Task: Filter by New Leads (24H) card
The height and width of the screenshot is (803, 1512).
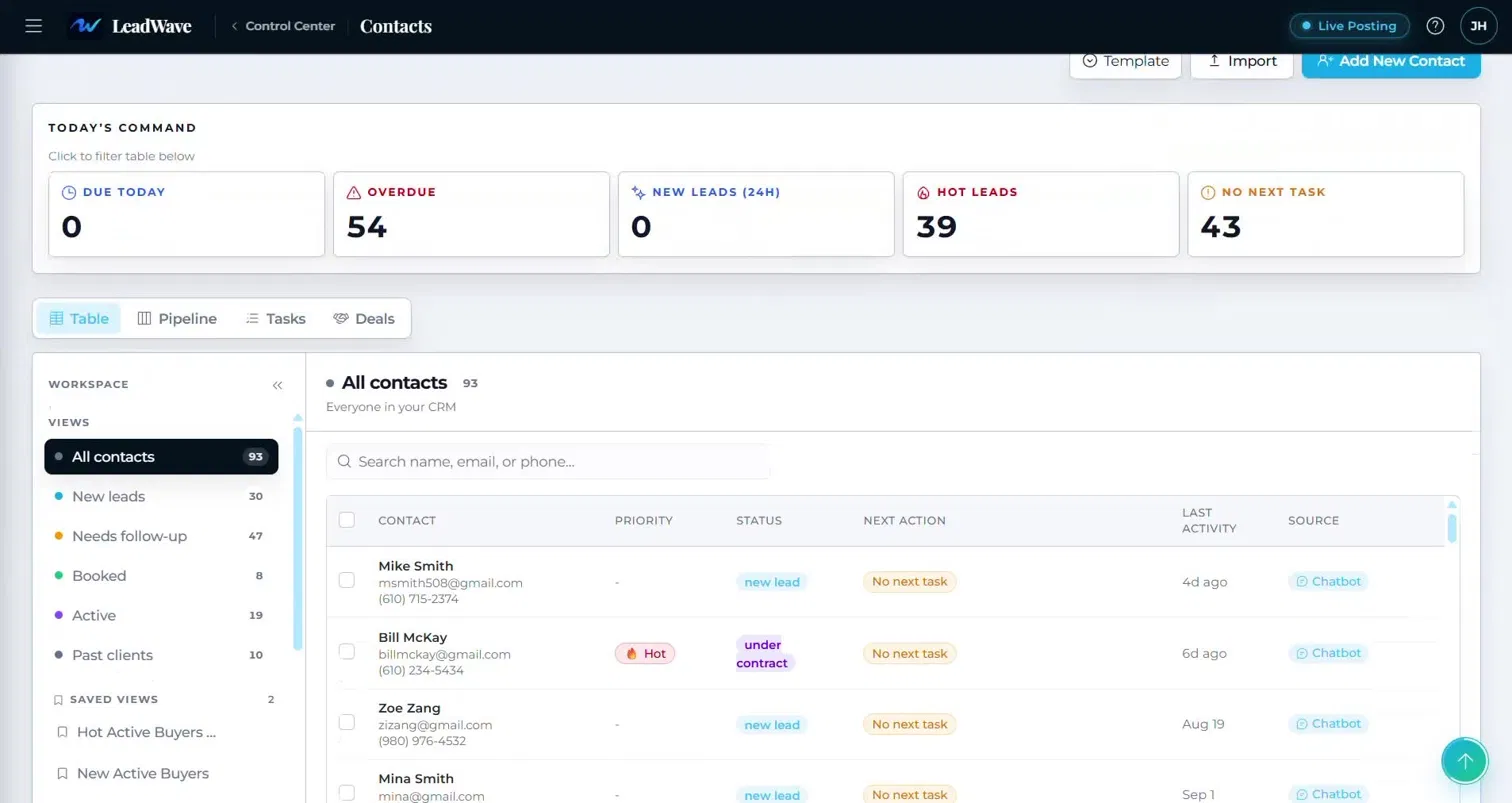Action: coord(756,214)
